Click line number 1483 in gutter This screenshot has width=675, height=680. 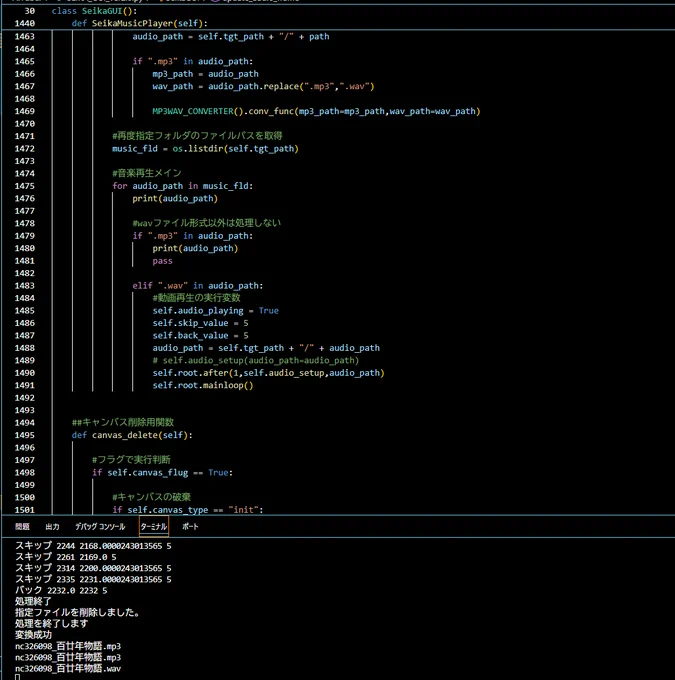(x=25, y=285)
